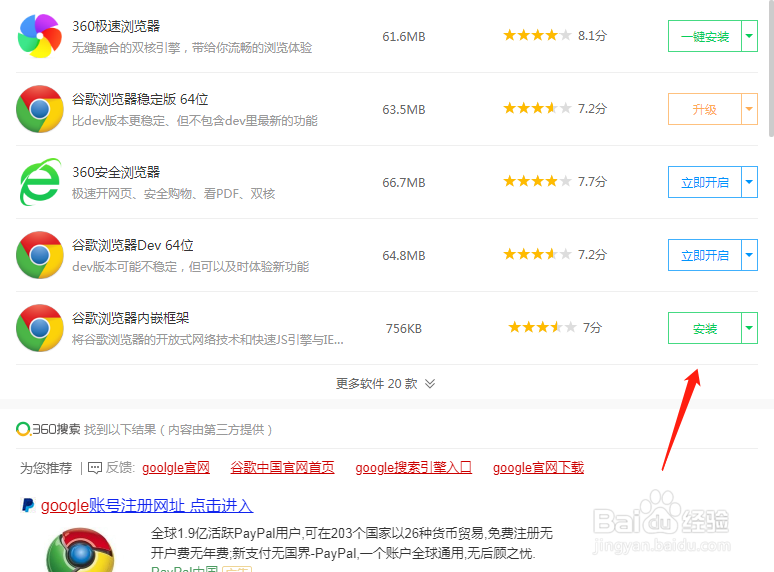774x572 pixels.
Task: Click the 756KB size text
Action: pyautogui.click(x=404, y=329)
